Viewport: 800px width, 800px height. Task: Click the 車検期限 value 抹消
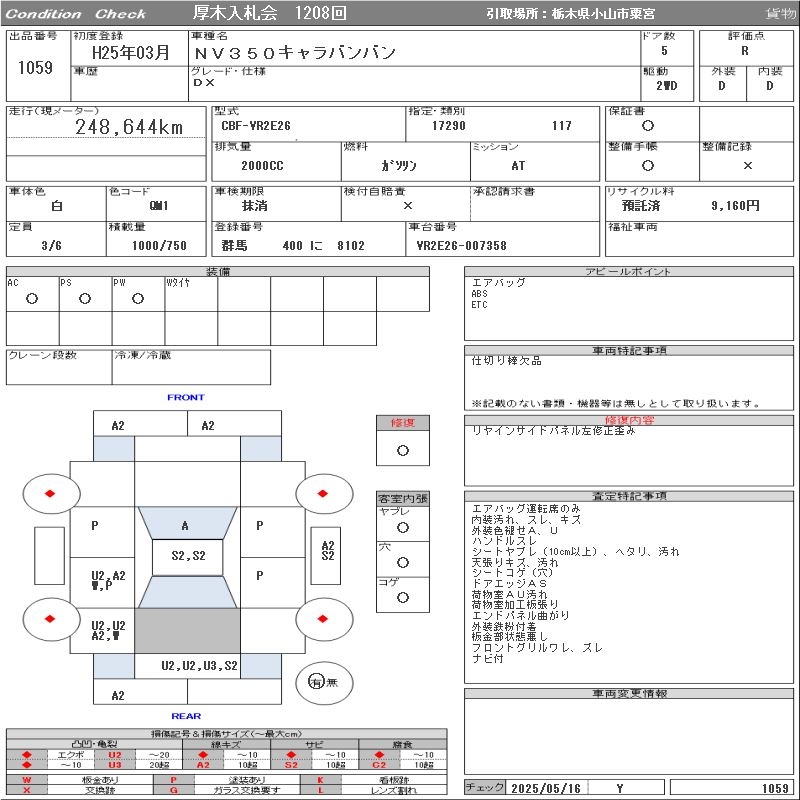tap(255, 206)
